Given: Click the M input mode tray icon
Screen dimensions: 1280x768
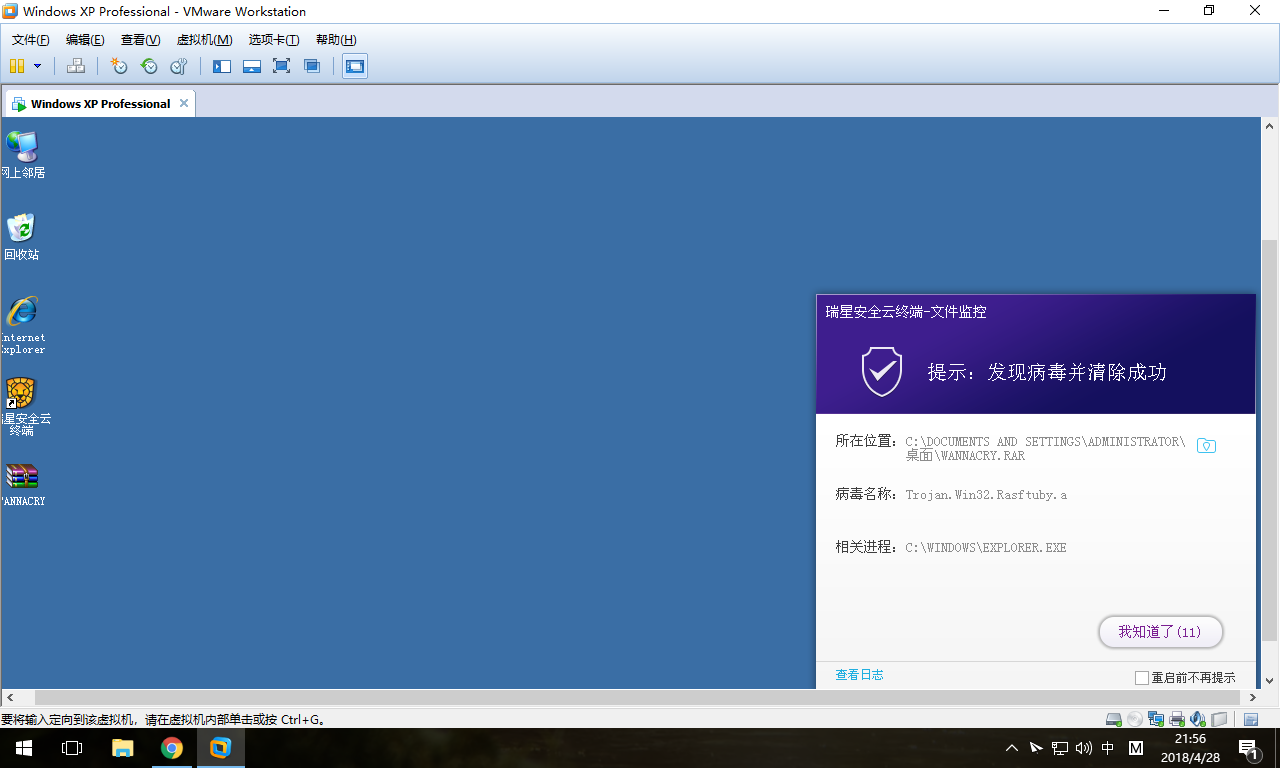Looking at the screenshot, I should (1136, 748).
